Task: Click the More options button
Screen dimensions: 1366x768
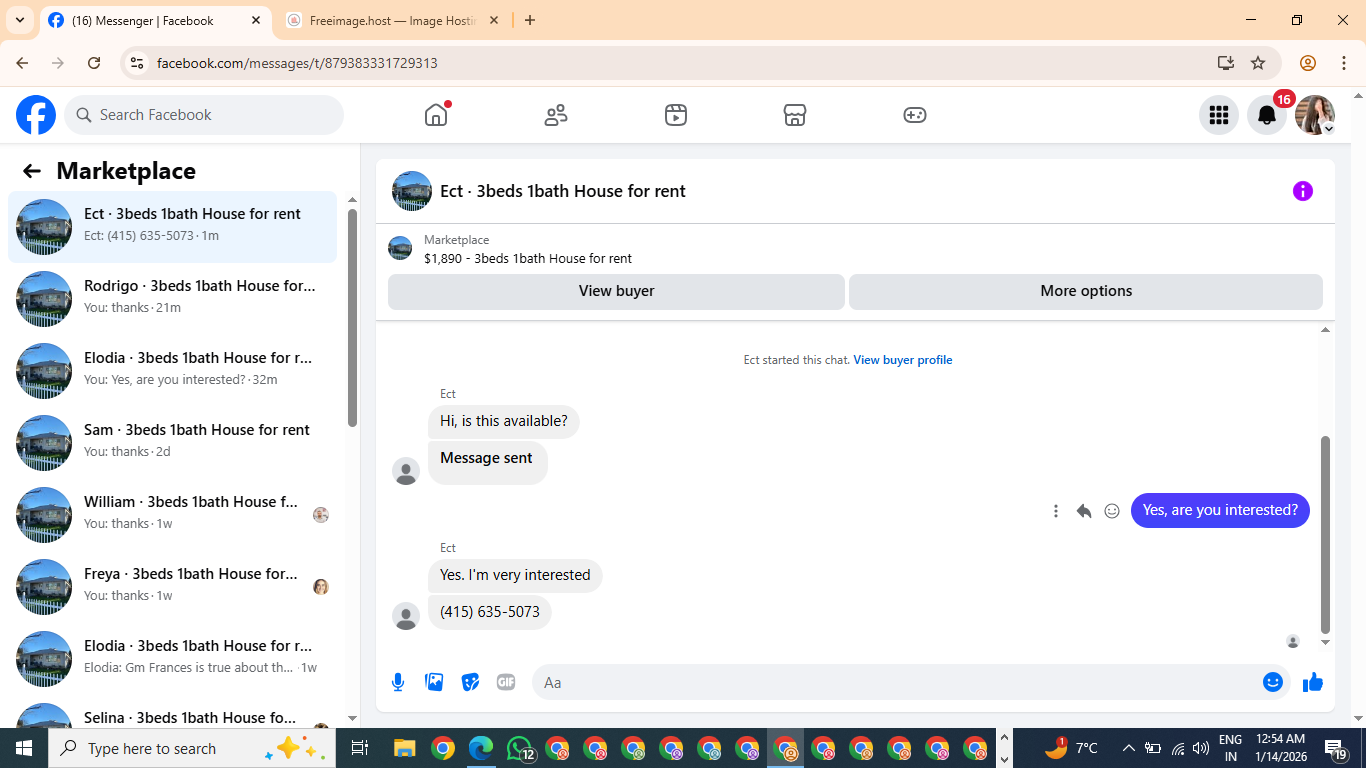Action: point(1086,291)
